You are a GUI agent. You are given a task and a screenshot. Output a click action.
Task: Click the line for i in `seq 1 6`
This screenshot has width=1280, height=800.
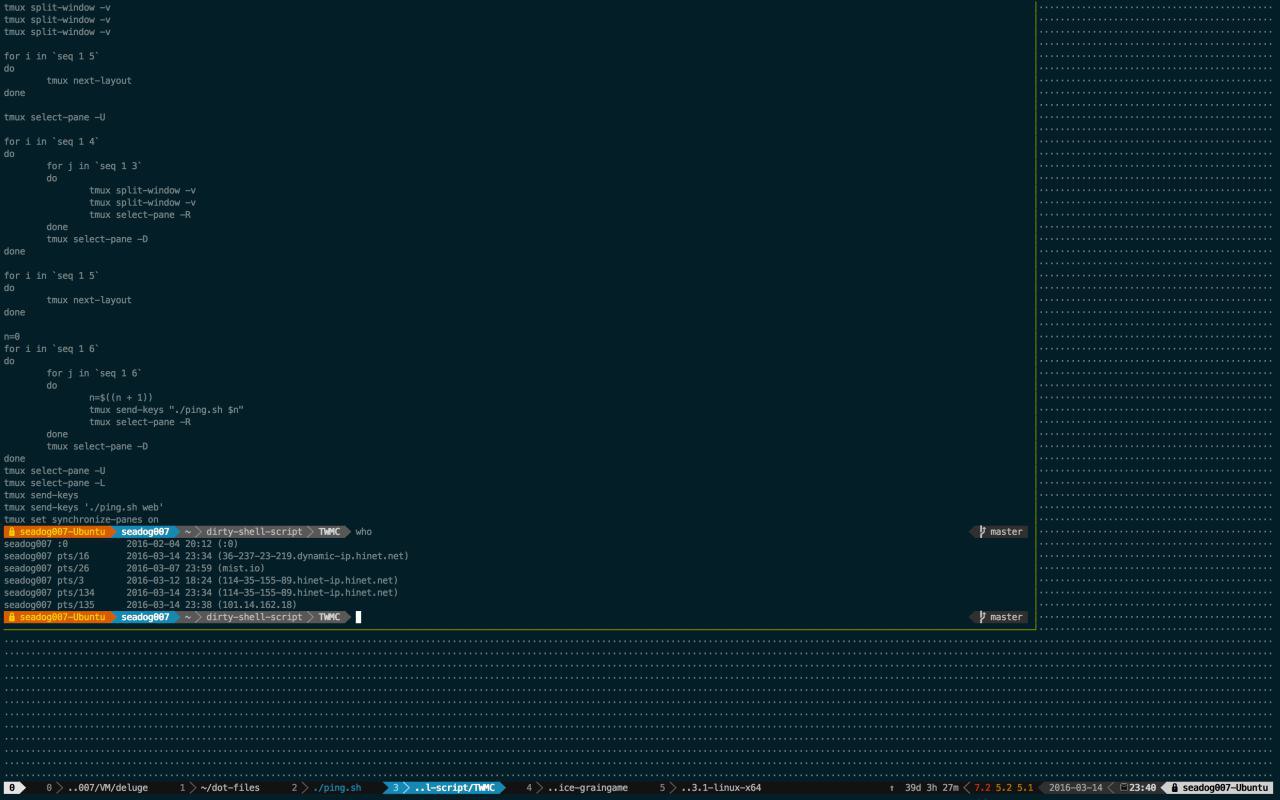52,349
